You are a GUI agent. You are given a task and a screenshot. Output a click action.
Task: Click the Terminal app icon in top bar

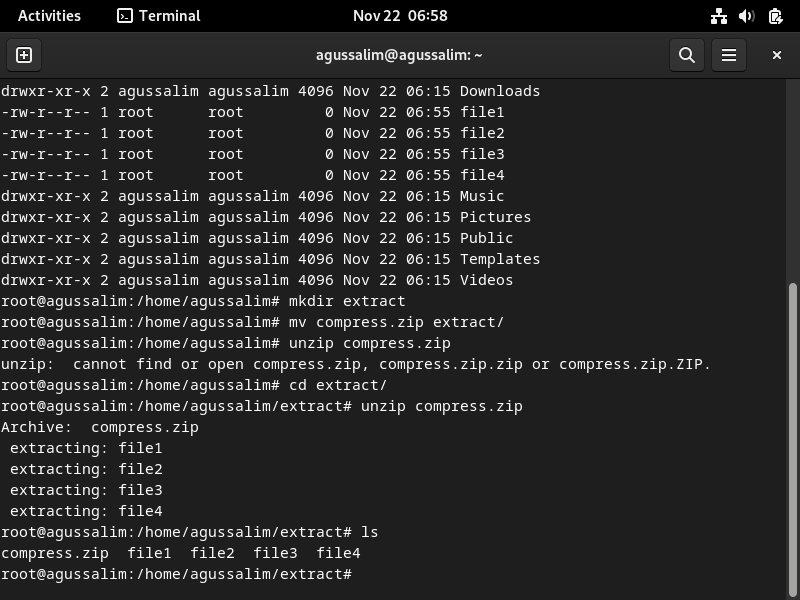coord(125,16)
